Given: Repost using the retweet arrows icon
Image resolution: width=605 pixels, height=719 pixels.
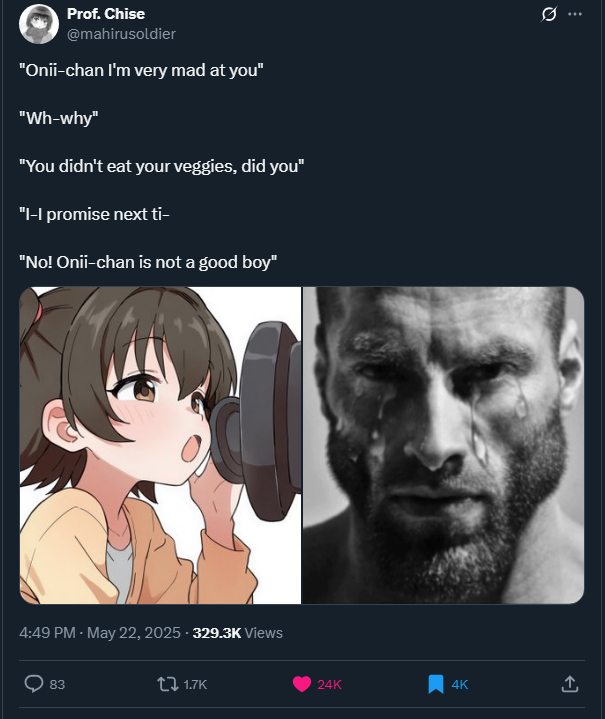Looking at the screenshot, I should click(x=168, y=684).
